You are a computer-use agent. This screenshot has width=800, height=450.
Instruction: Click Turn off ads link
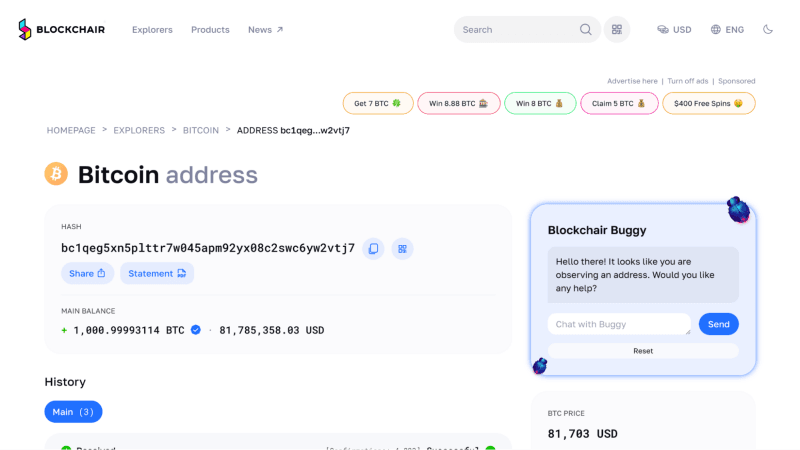pos(687,81)
